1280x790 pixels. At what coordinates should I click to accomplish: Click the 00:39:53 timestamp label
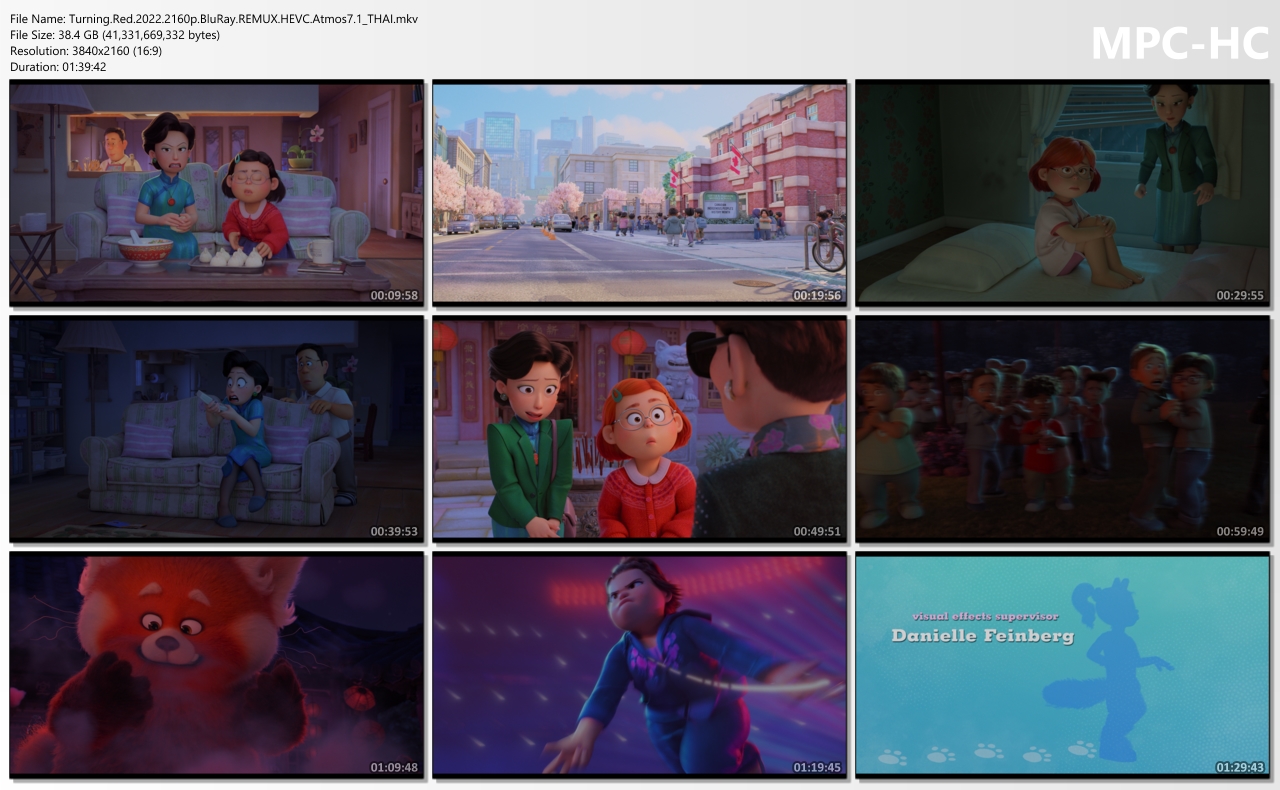pos(394,532)
